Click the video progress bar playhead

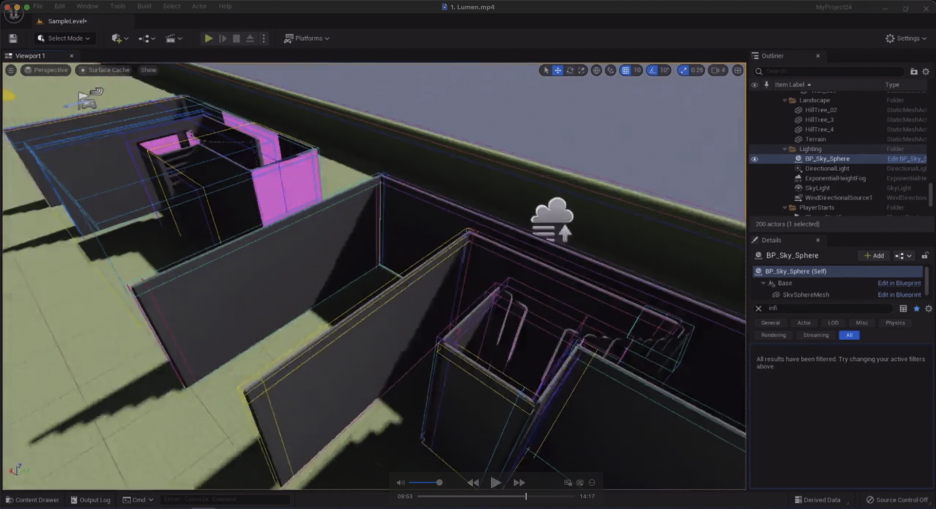point(526,496)
